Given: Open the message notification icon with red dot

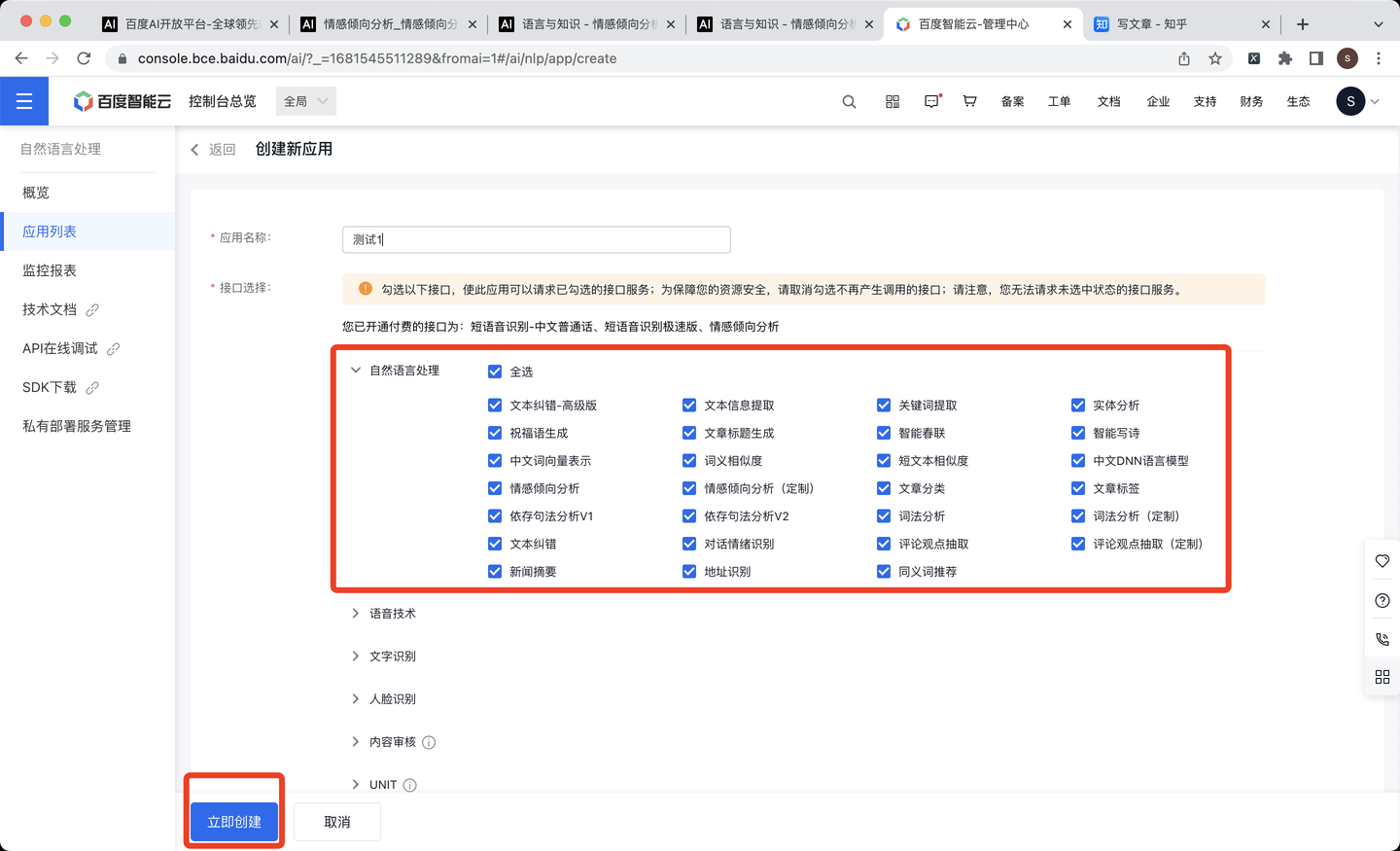Looking at the screenshot, I should [931, 101].
